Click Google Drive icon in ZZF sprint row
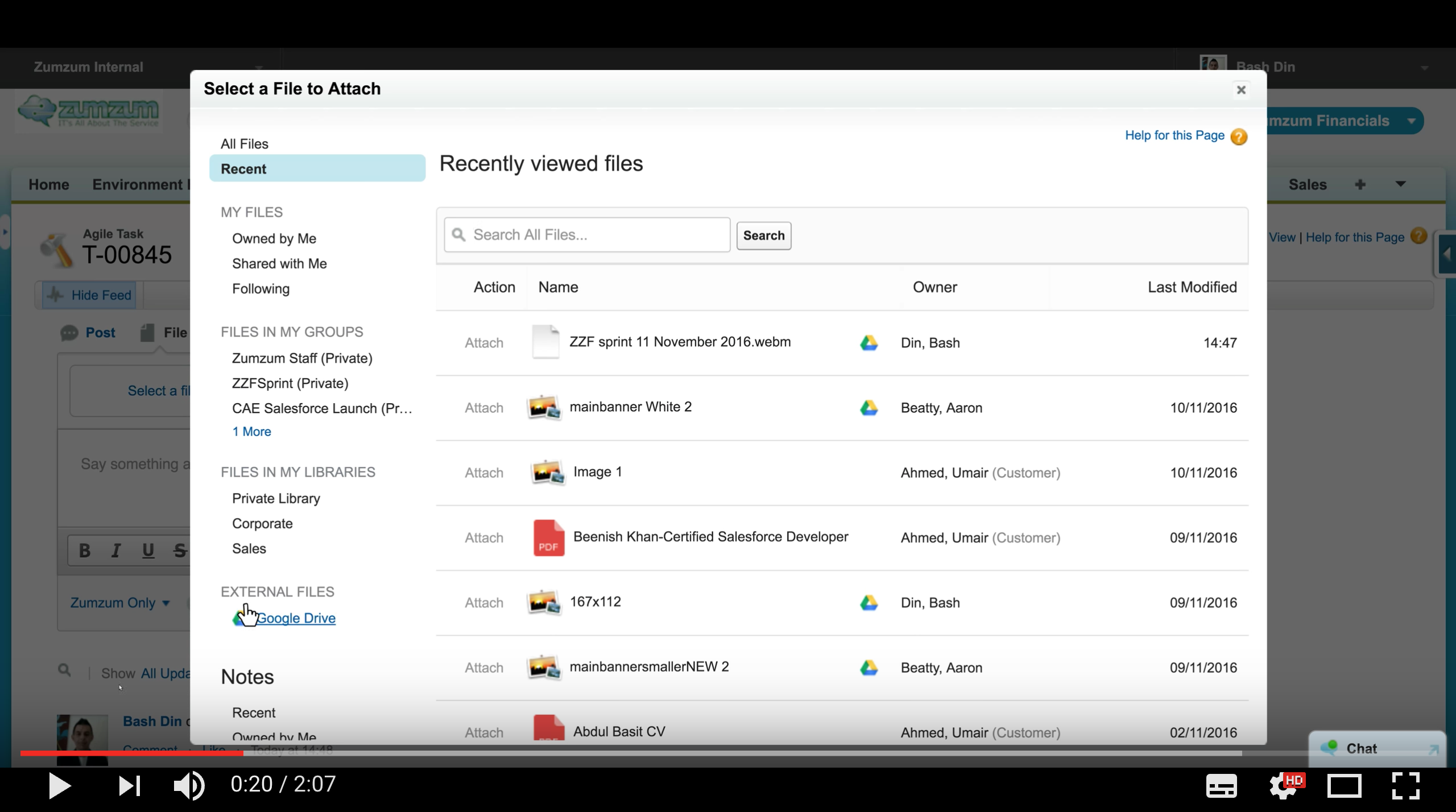Screen dimensions: 1456x812 [868, 343]
